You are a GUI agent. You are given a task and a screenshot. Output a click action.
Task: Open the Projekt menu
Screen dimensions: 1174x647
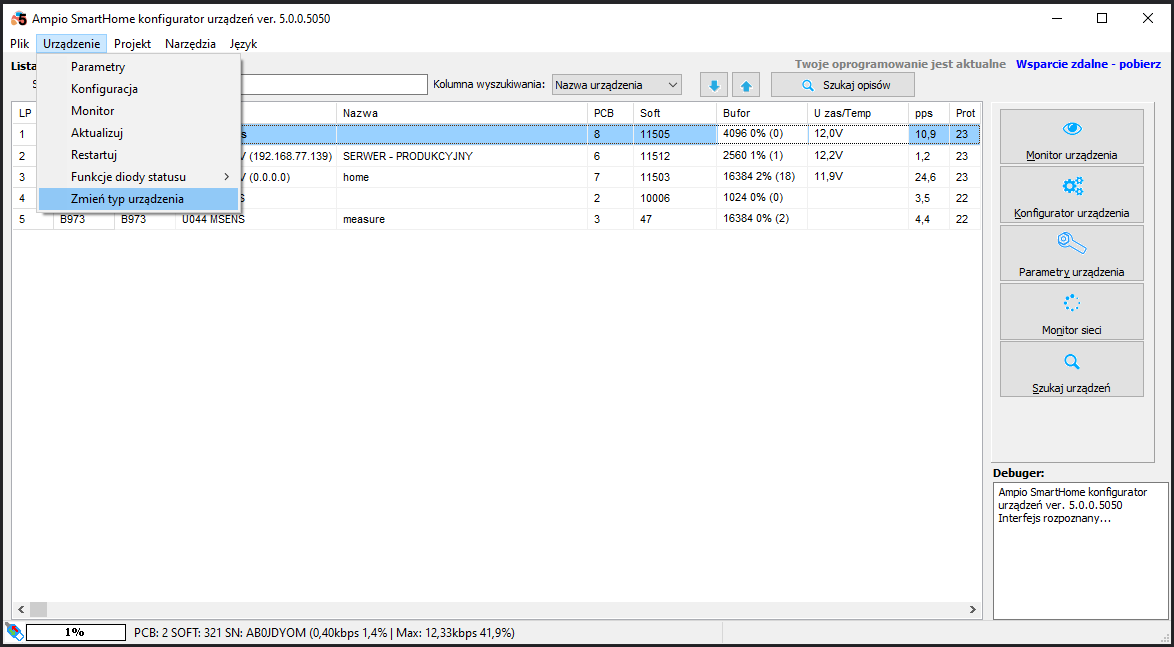[x=133, y=44]
